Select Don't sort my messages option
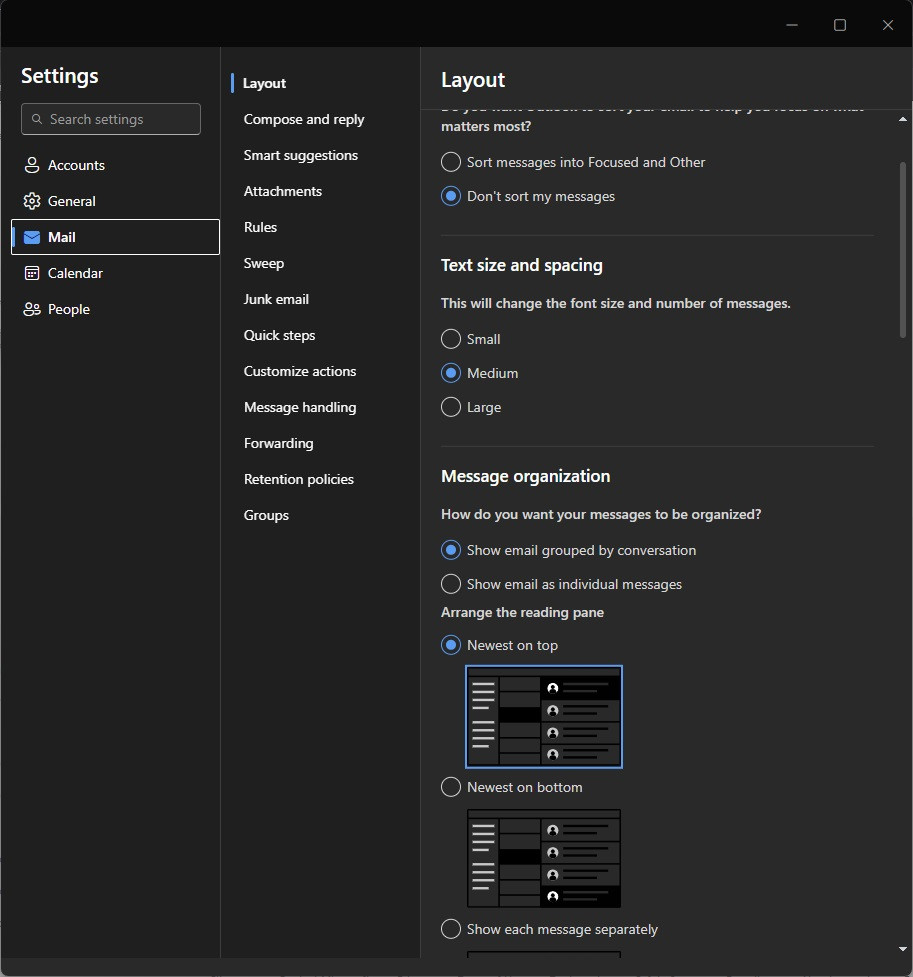Screen dimensions: 913x977 (x=451, y=196)
